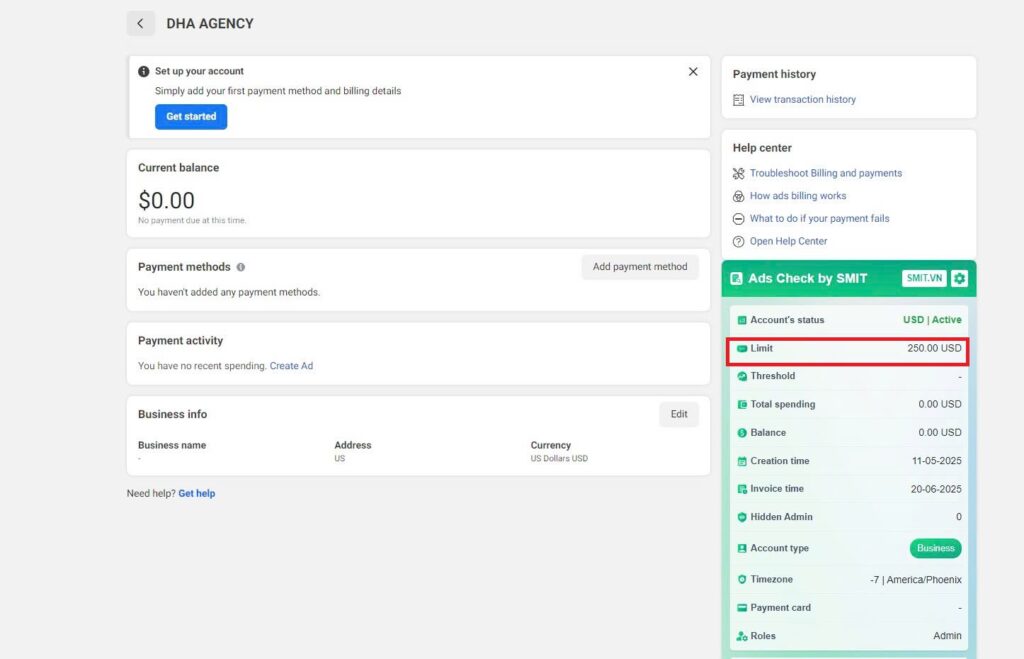Click the green Business account type badge
1024x659 pixels.
pos(935,548)
